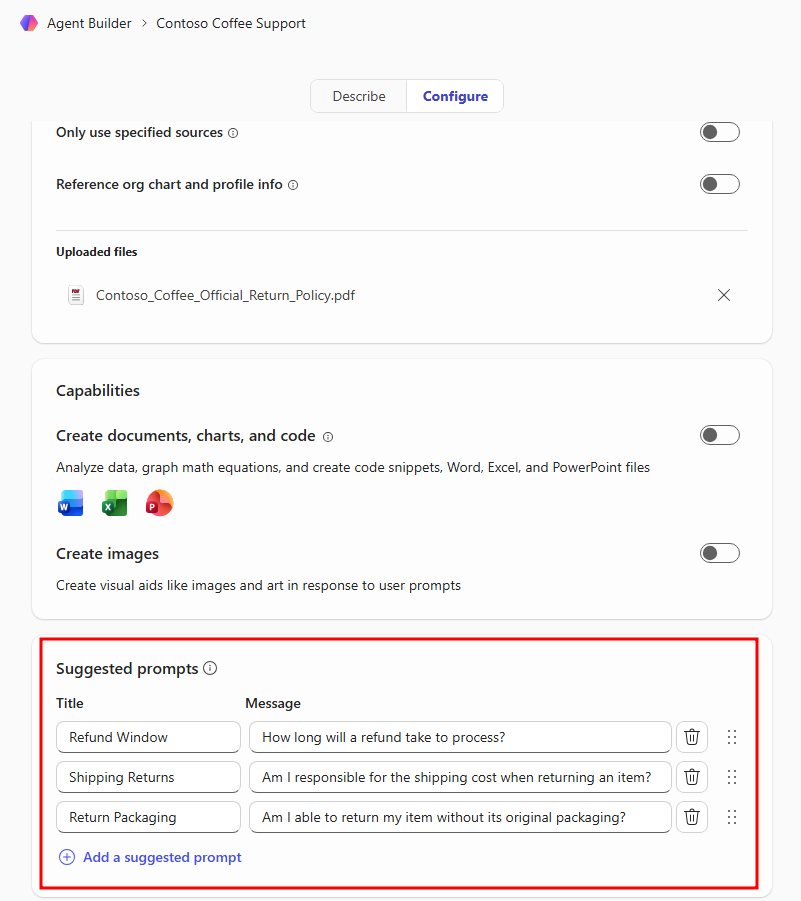Click the PowerPoint icon under Capabilities
This screenshot has width=801, height=901.
[159, 503]
